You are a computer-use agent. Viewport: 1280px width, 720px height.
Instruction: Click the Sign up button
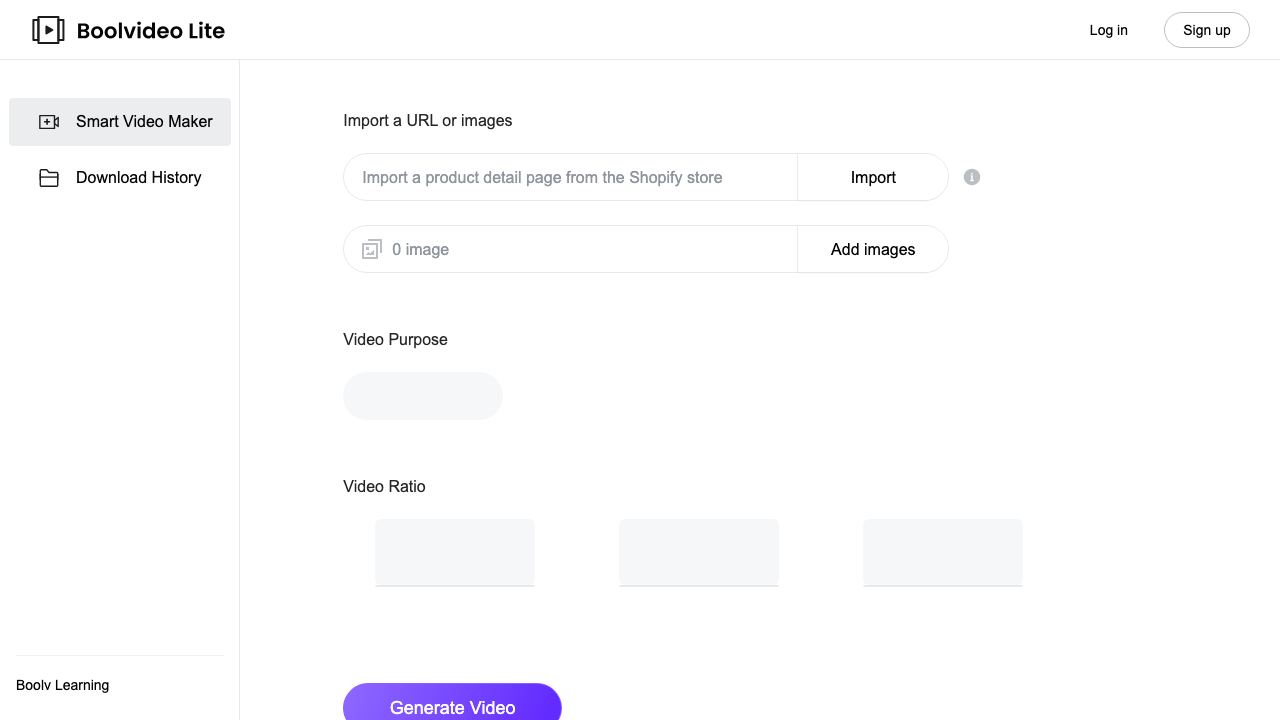coord(1207,30)
